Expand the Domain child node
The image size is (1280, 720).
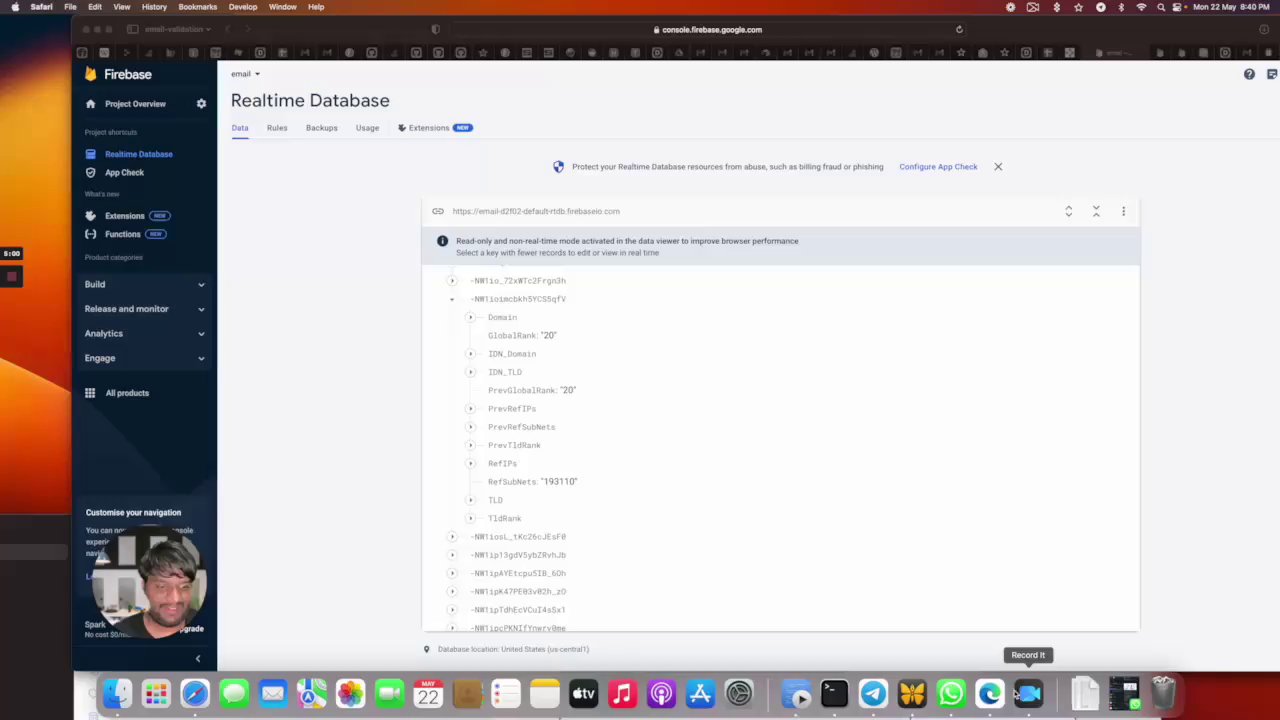coord(470,317)
